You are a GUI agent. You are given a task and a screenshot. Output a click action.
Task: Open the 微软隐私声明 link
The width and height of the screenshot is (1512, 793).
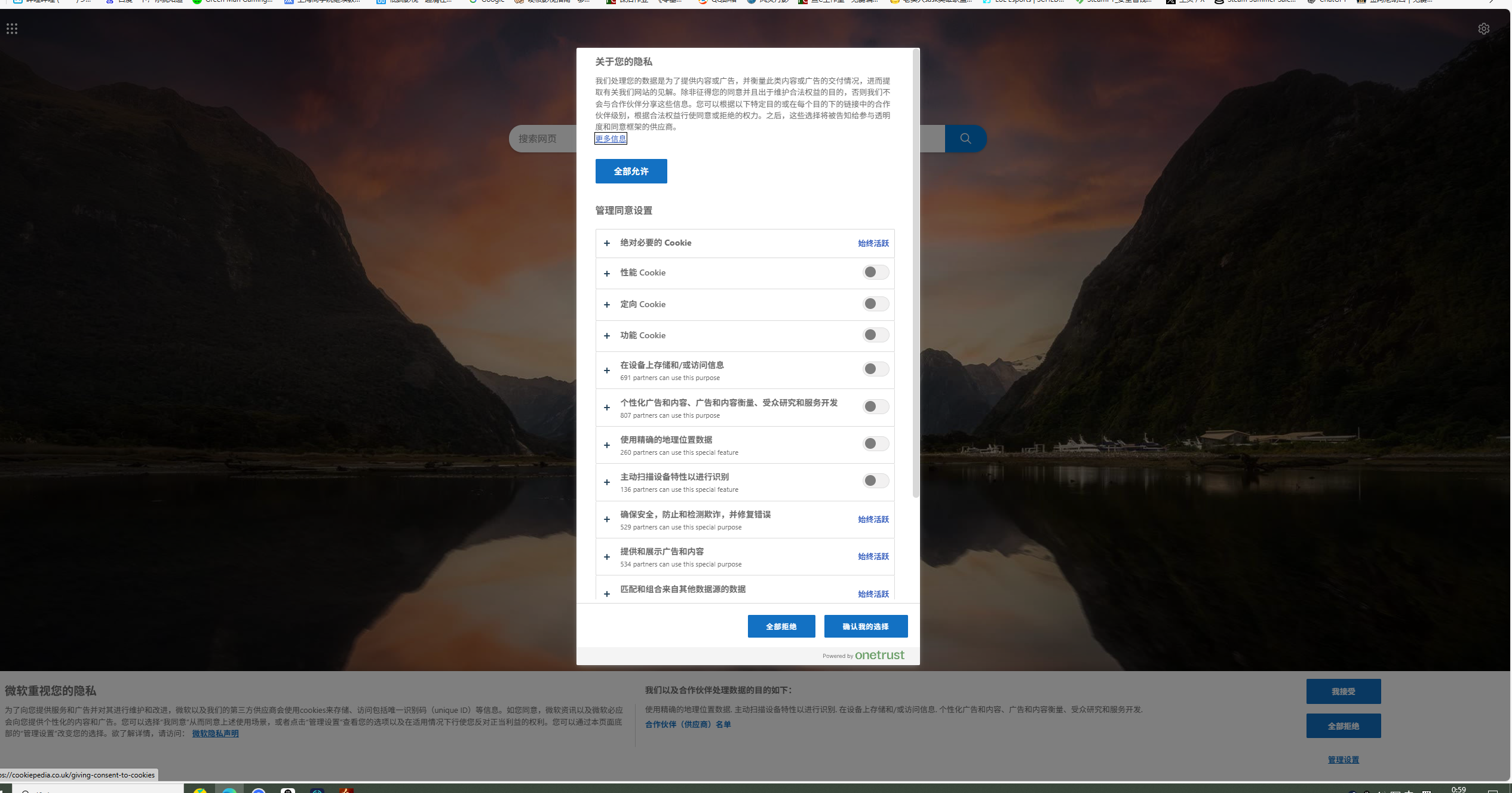pos(215,733)
